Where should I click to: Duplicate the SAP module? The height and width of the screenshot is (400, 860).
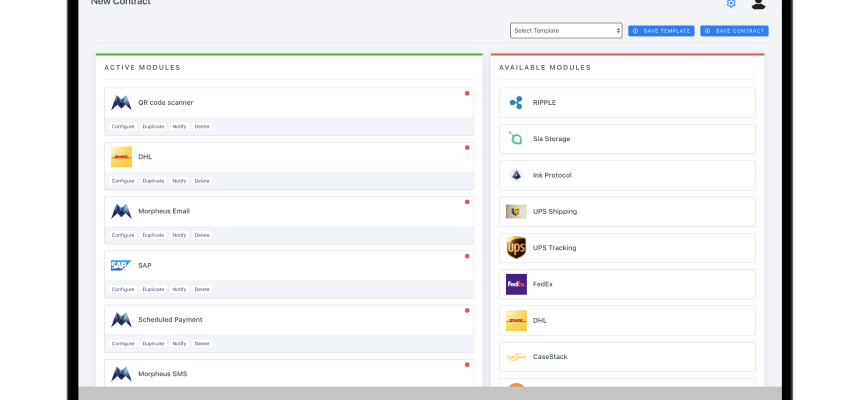(153, 290)
